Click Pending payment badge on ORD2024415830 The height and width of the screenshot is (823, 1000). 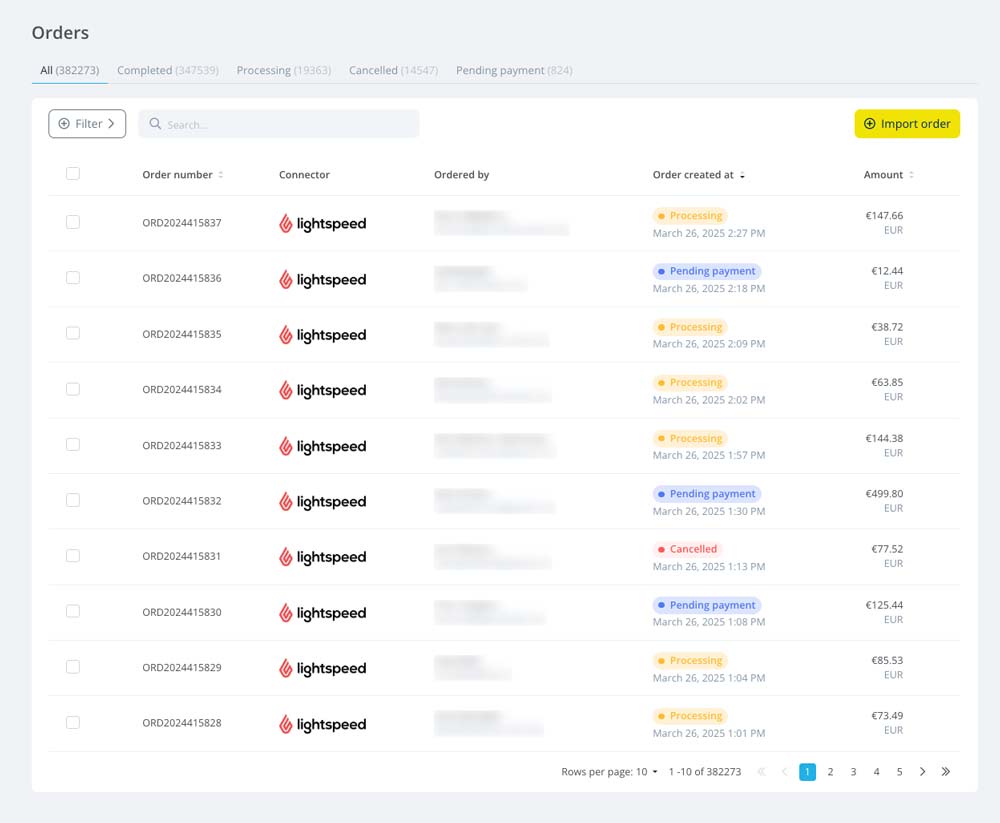707,605
